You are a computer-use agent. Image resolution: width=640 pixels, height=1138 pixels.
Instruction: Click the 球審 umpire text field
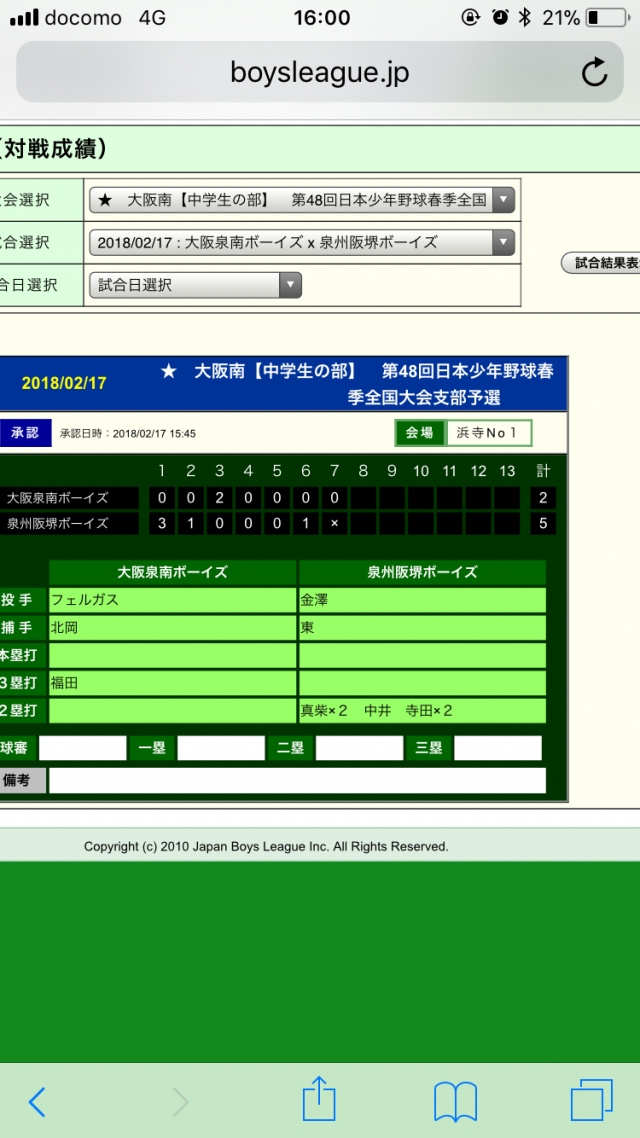(83, 748)
